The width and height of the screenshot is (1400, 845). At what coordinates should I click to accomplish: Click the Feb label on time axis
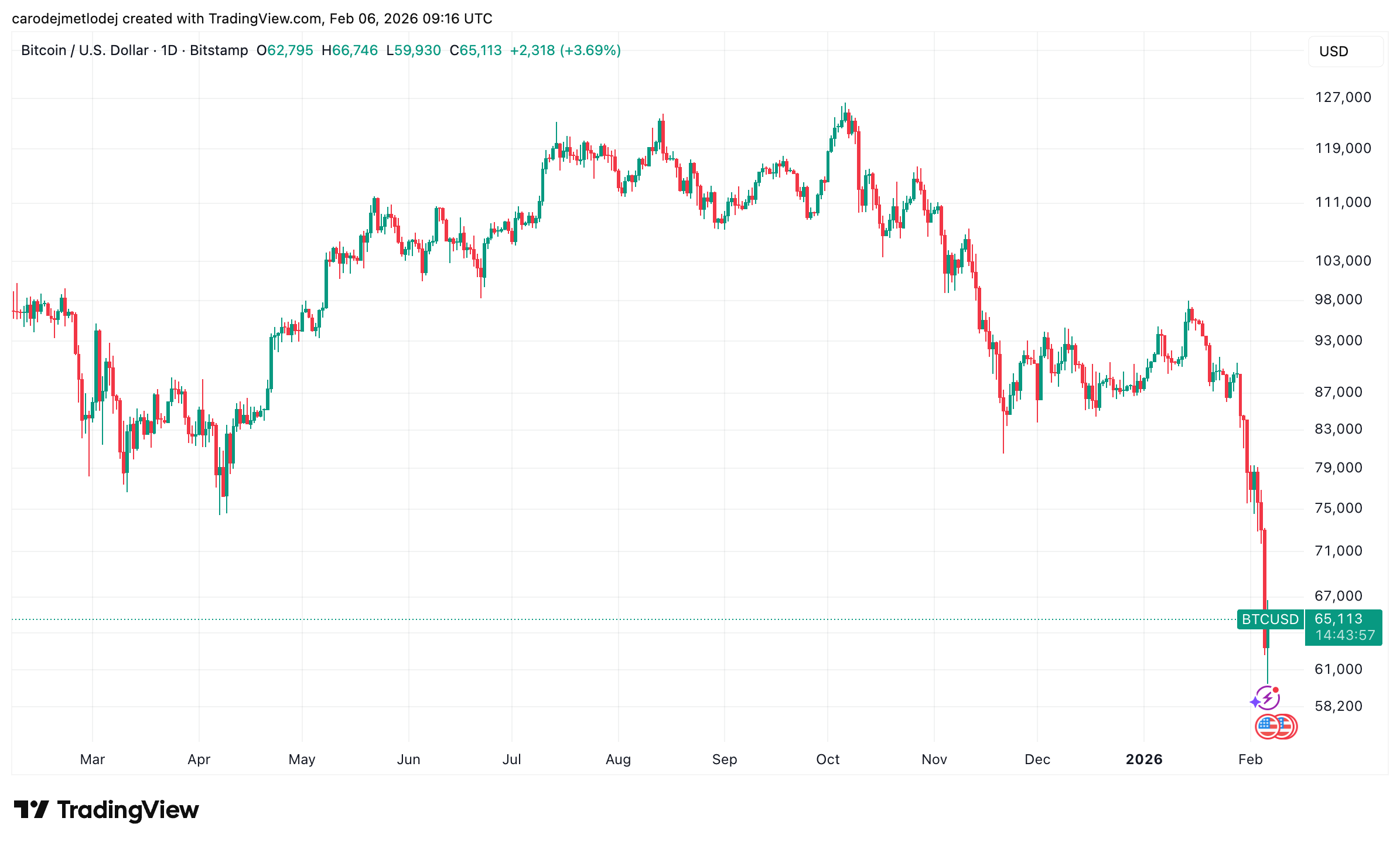pos(1251,759)
